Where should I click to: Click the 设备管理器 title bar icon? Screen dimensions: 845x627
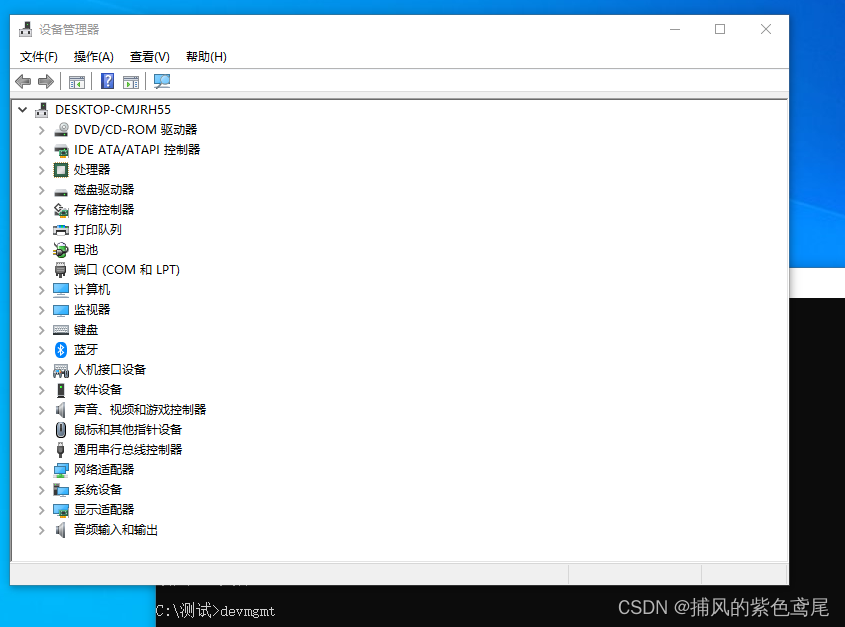pyautogui.click(x=25, y=29)
